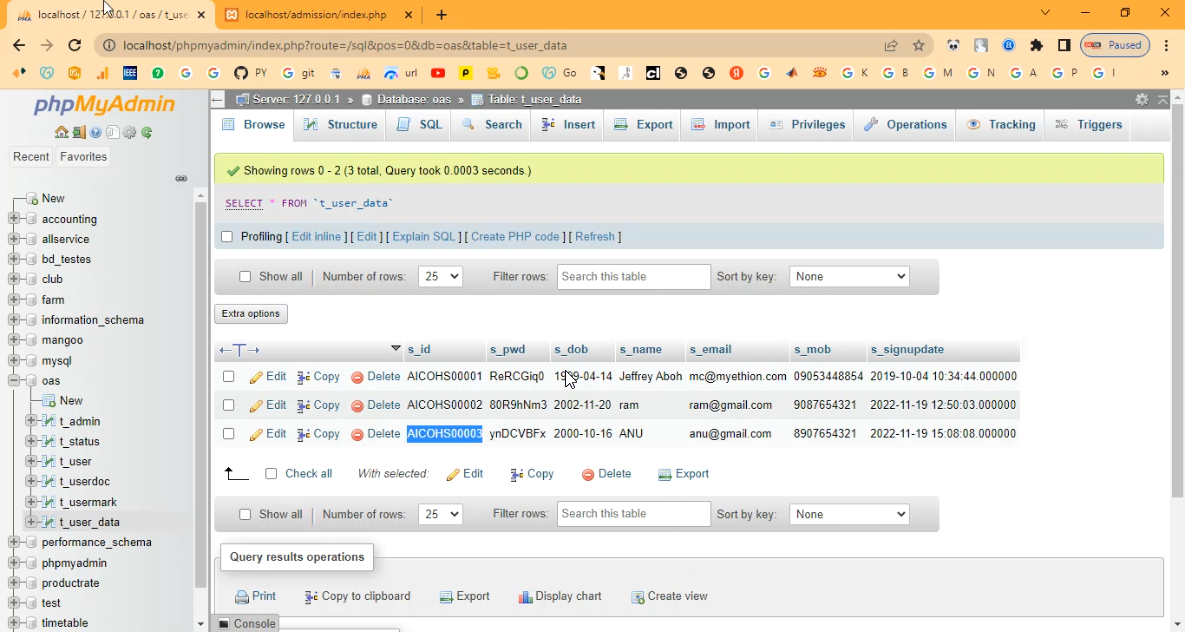The image size is (1185, 632).
Task: Click the phpMyAdmin home icon
Action: [x=62, y=132]
